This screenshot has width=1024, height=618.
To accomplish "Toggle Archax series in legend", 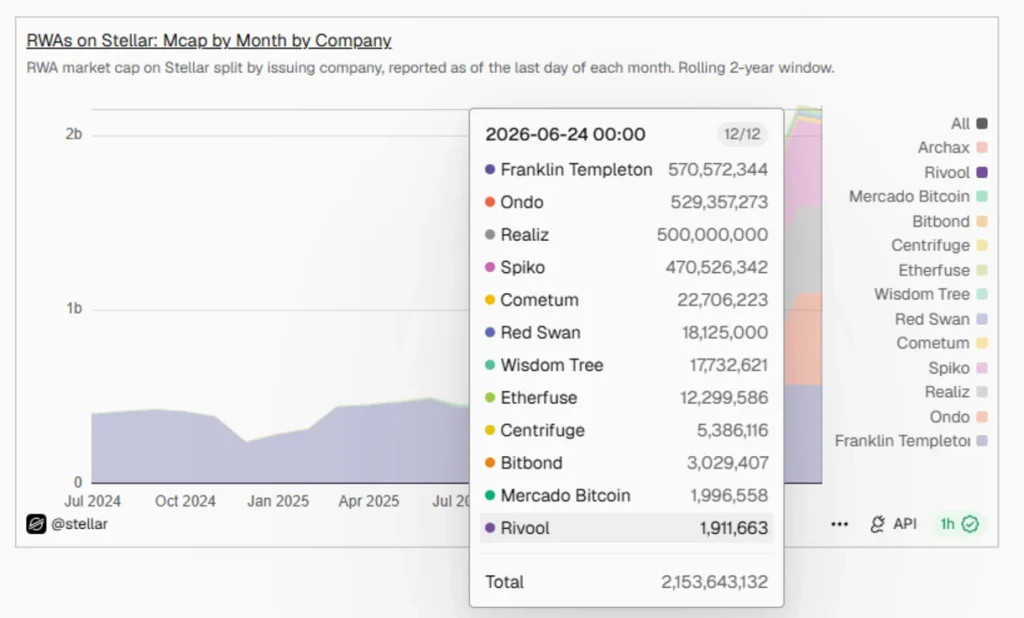I will pos(952,148).
